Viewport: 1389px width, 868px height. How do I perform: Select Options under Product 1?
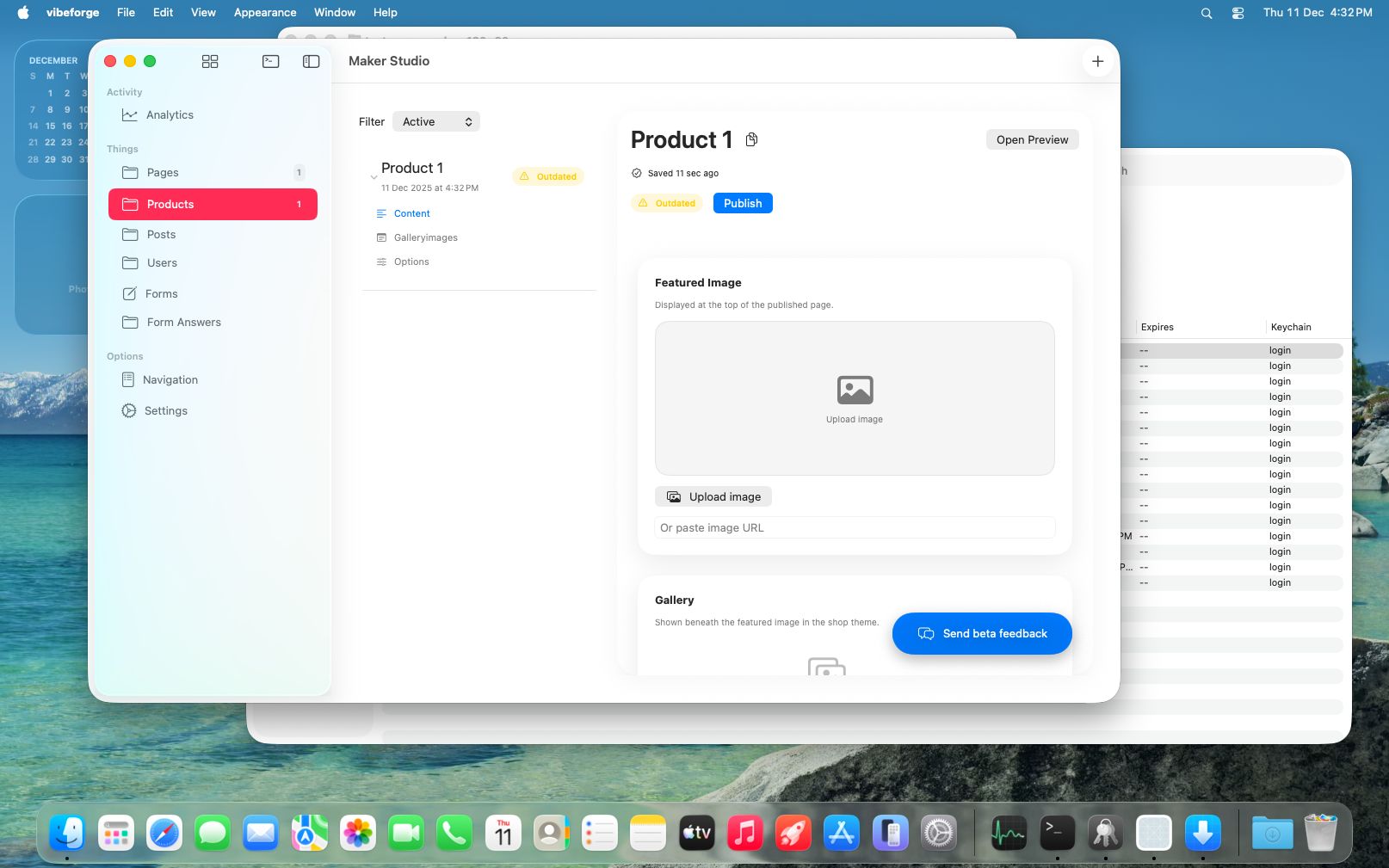(x=411, y=262)
